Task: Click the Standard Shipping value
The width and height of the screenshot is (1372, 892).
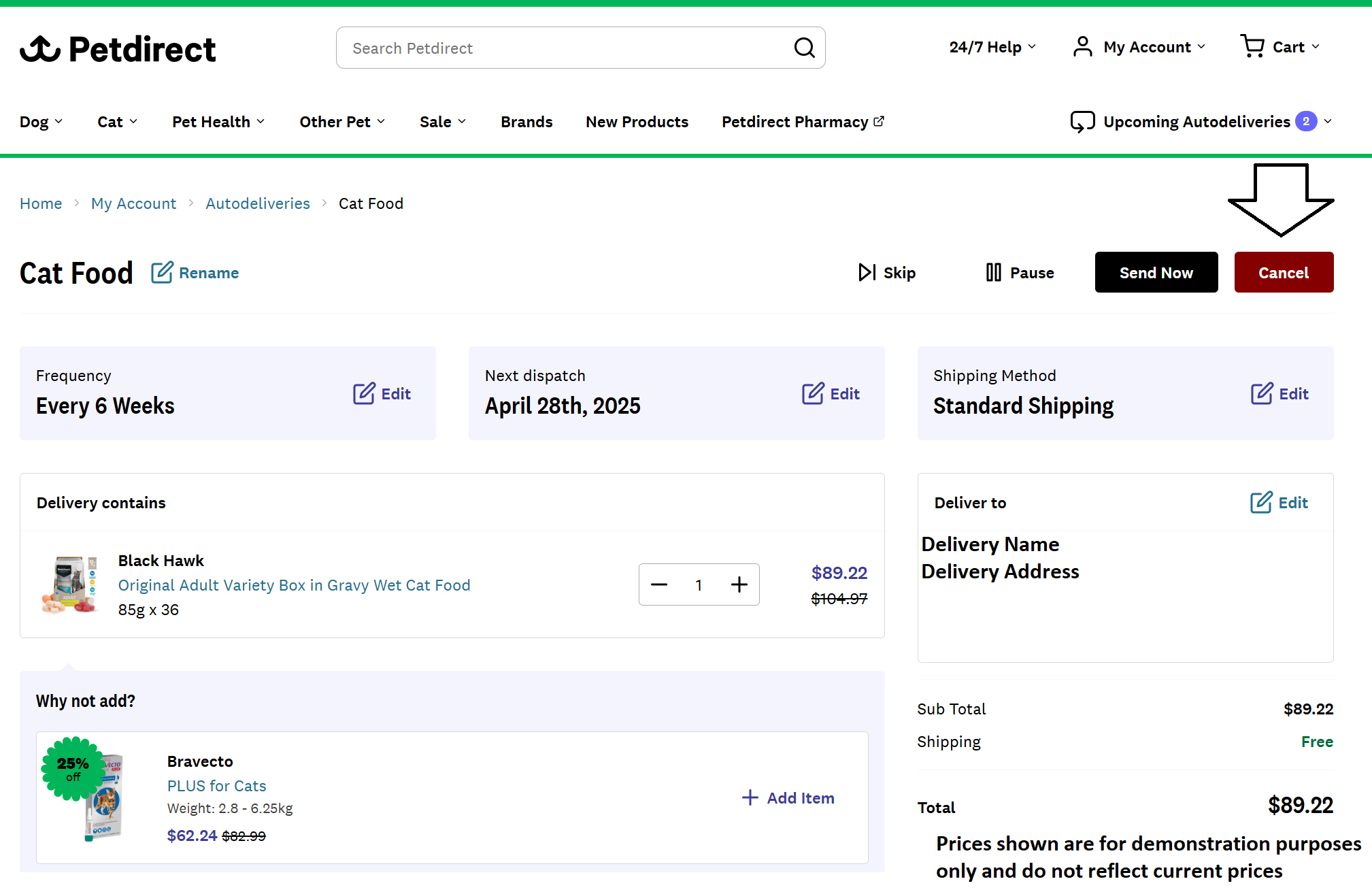Action: pyautogui.click(x=1023, y=406)
